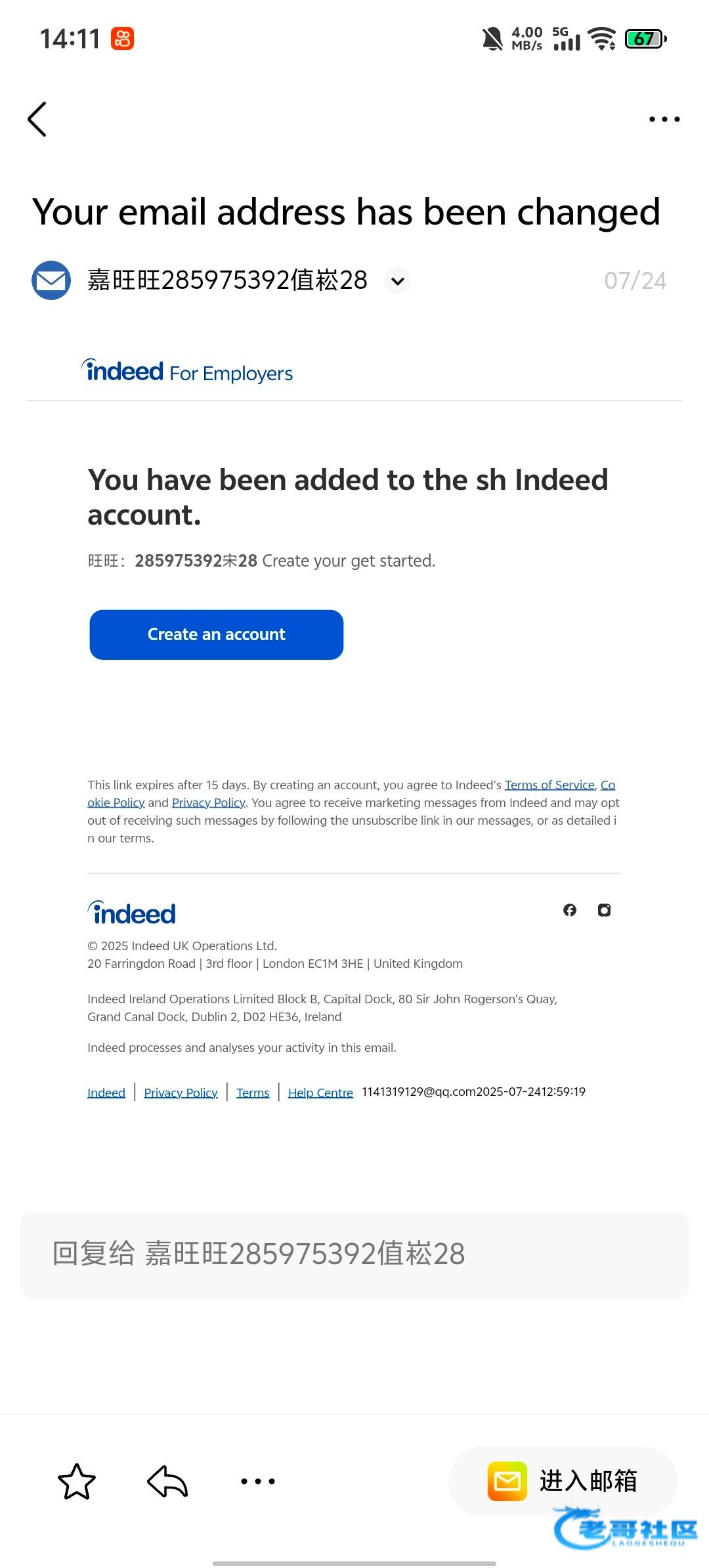Tap the Indeed For Employers logo
This screenshot has height=1568, width=709.
187,372
